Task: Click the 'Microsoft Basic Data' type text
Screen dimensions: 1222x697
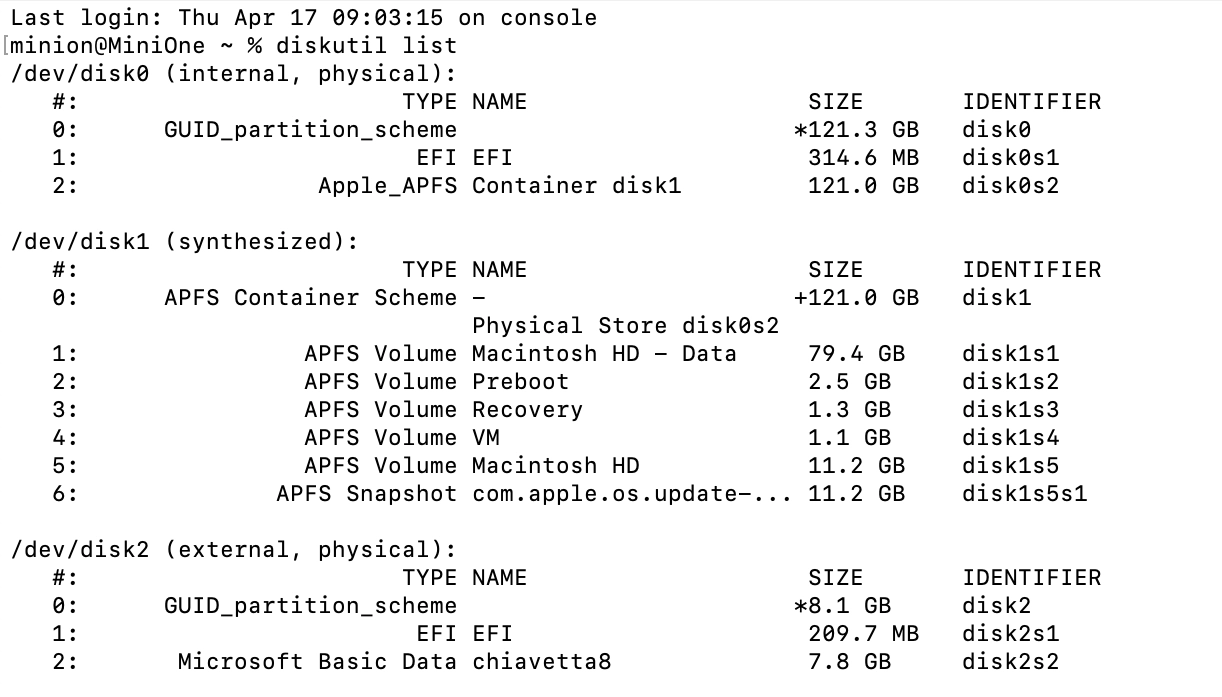Action: pyautogui.click(x=317, y=662)
